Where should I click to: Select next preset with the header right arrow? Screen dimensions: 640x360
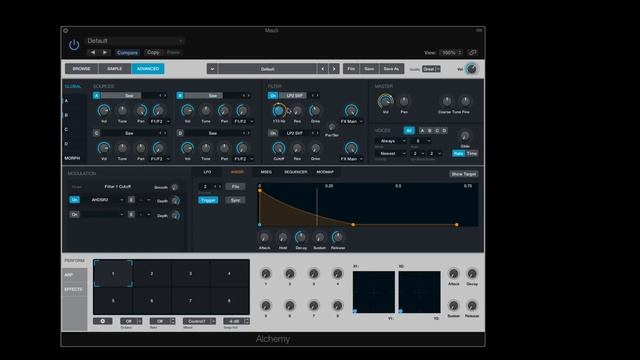[334, 69]
